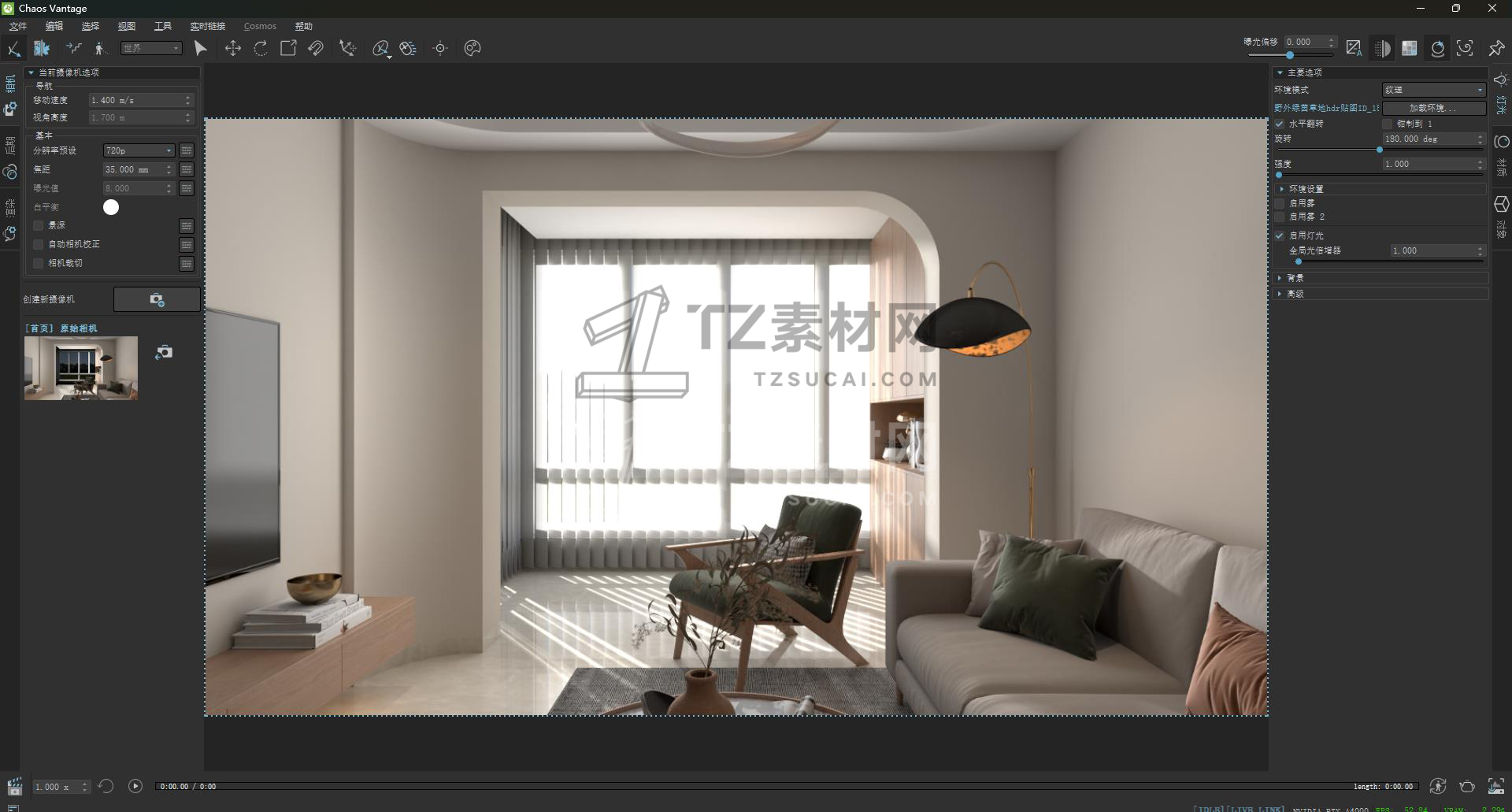Enable the 自动相机校正 checkbox
This screenshot has width=1512, height=812.
[39, 245]
